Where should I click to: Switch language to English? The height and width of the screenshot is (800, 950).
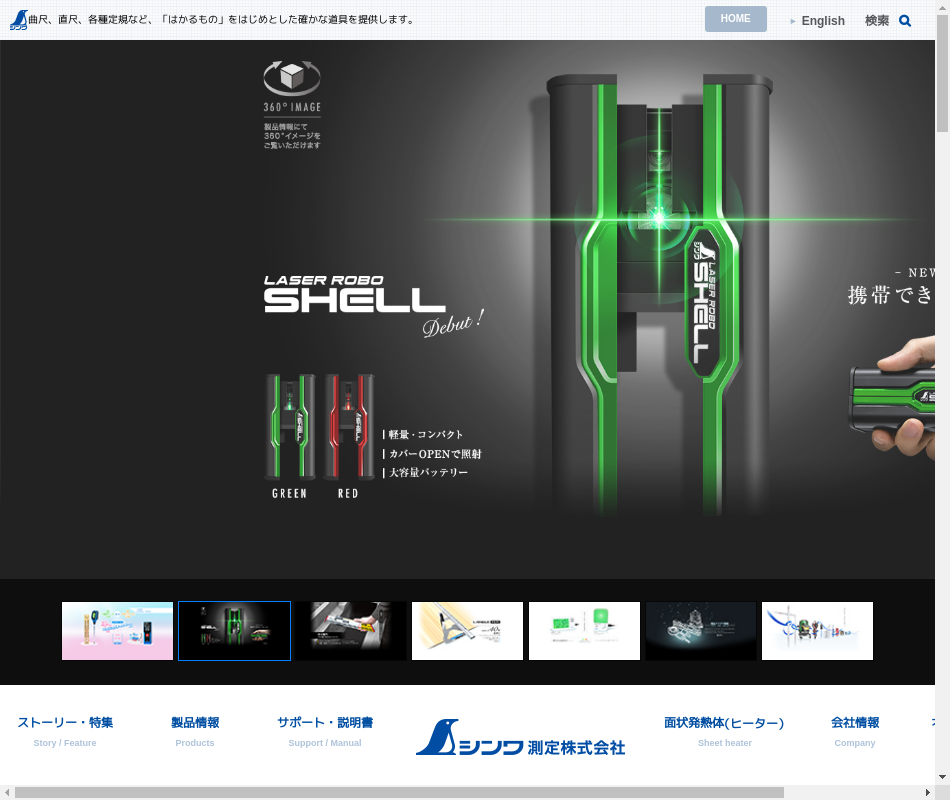tap(822, 20)
